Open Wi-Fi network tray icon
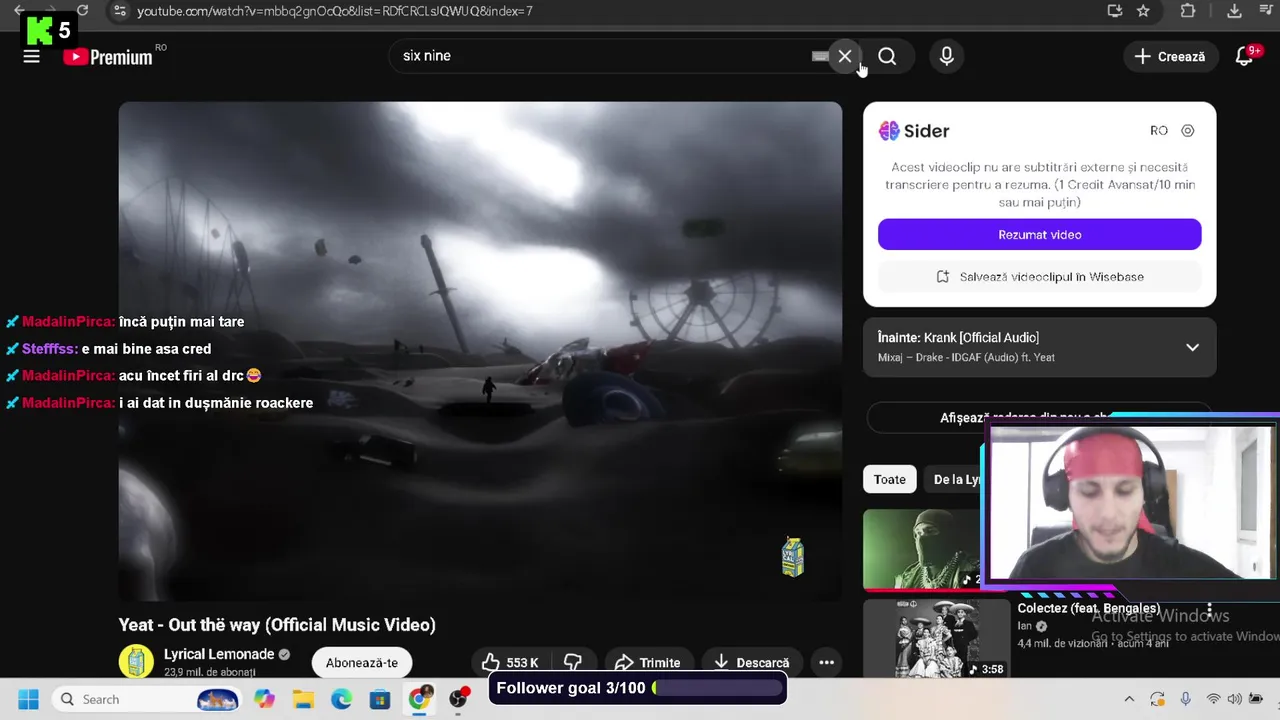This screenshot has height=720, width=1280. click(x=1213, y=700)
